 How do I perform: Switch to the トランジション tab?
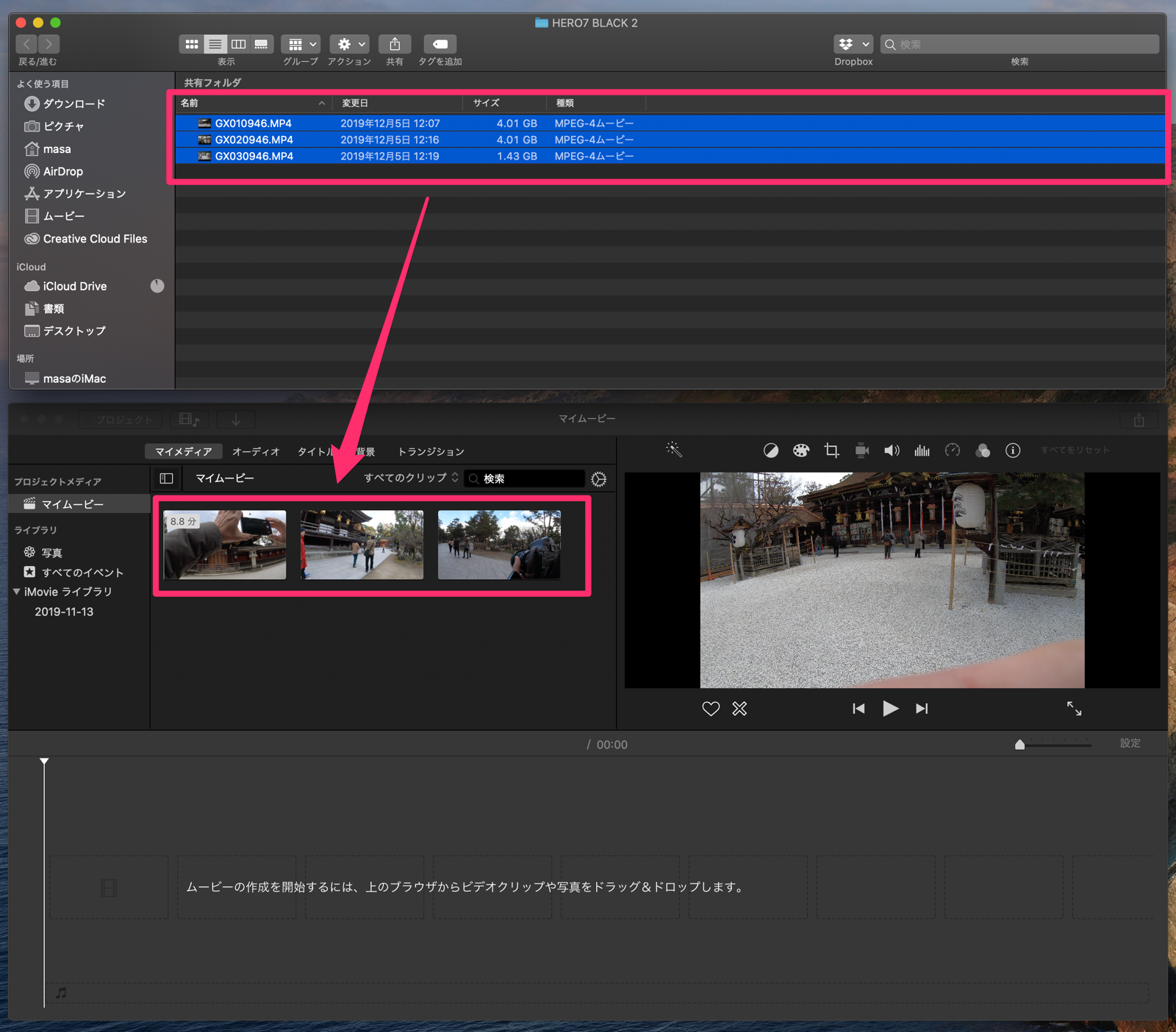(x=431, y=451)
